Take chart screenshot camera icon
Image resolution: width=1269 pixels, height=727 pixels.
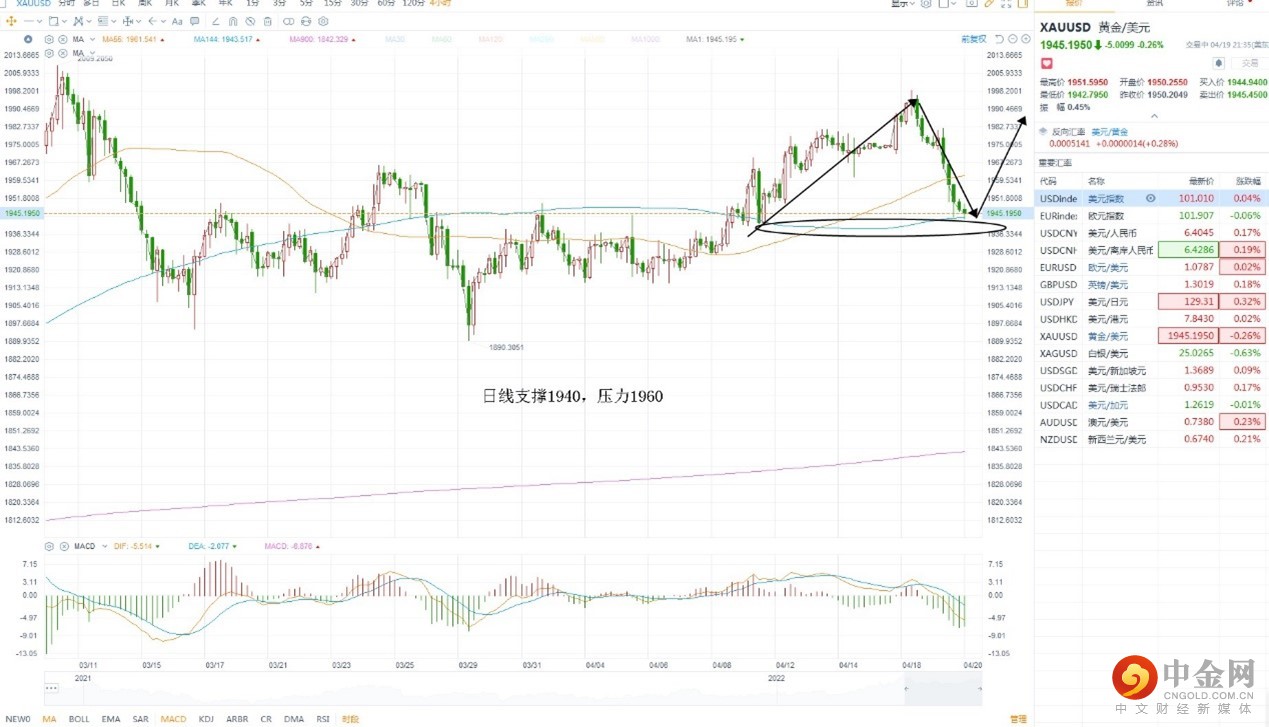971,4
